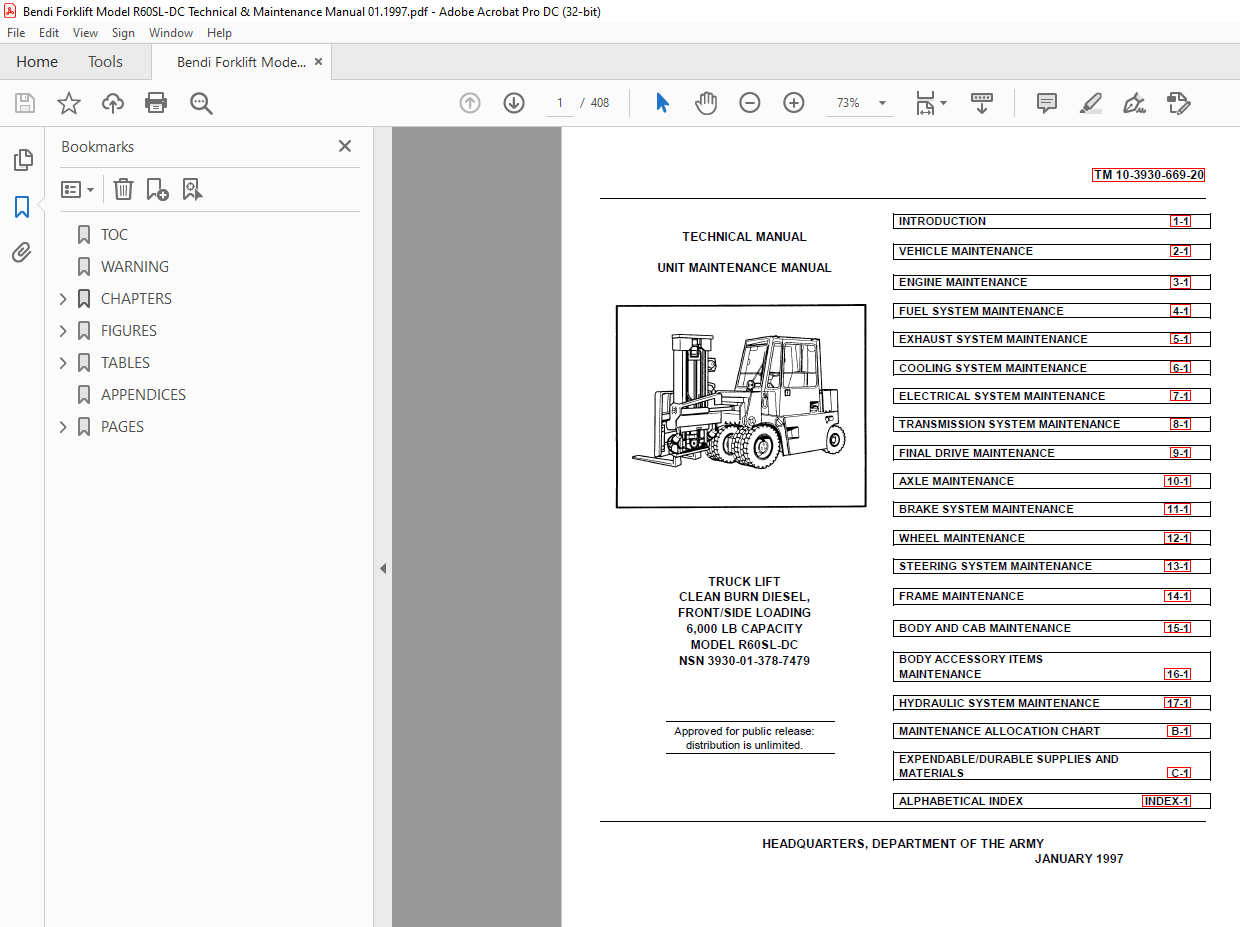Add a new bookmark icon
The width and height of the screenshot is (1240, 927).
[157, 189]
